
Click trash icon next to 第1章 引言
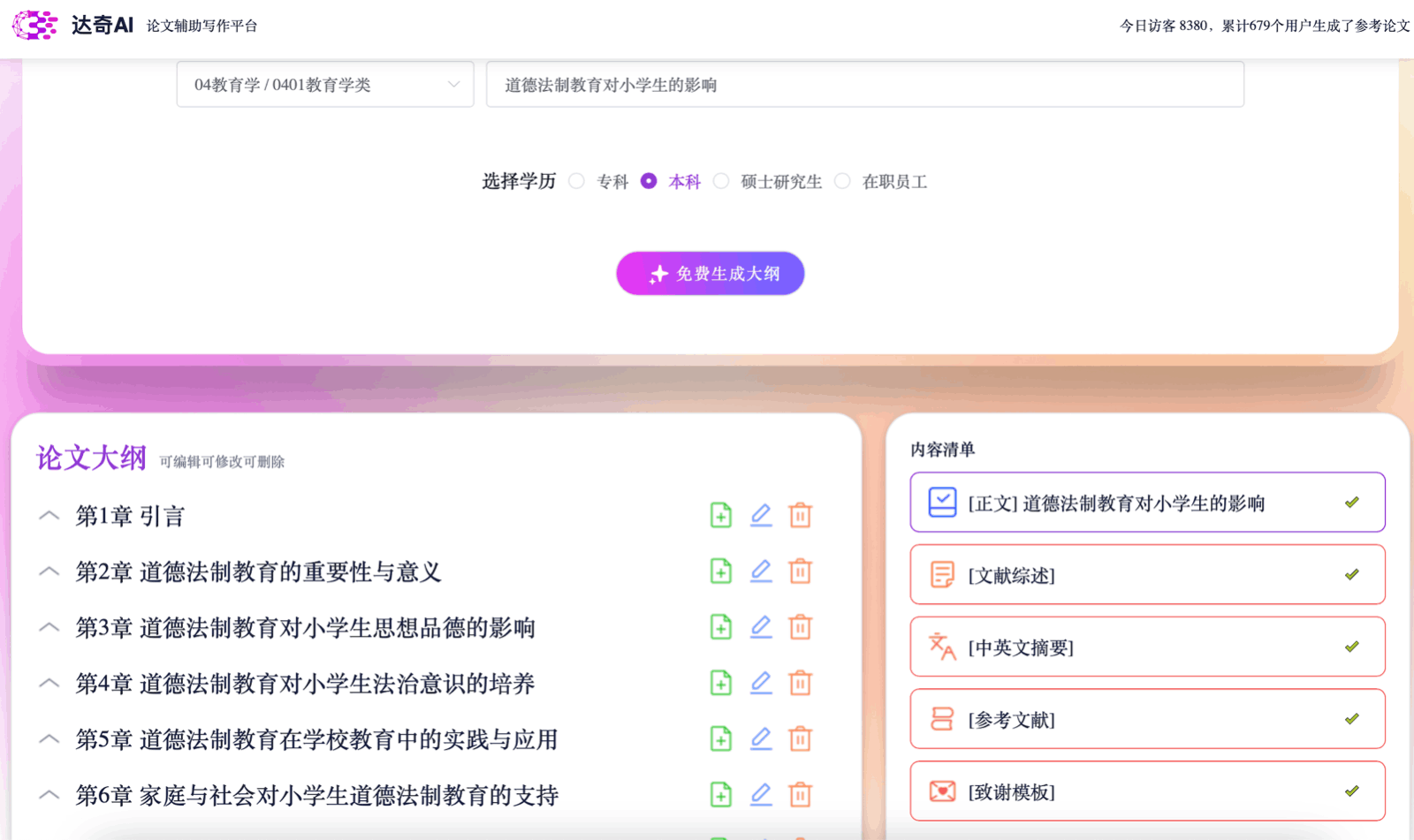point(800,515)
